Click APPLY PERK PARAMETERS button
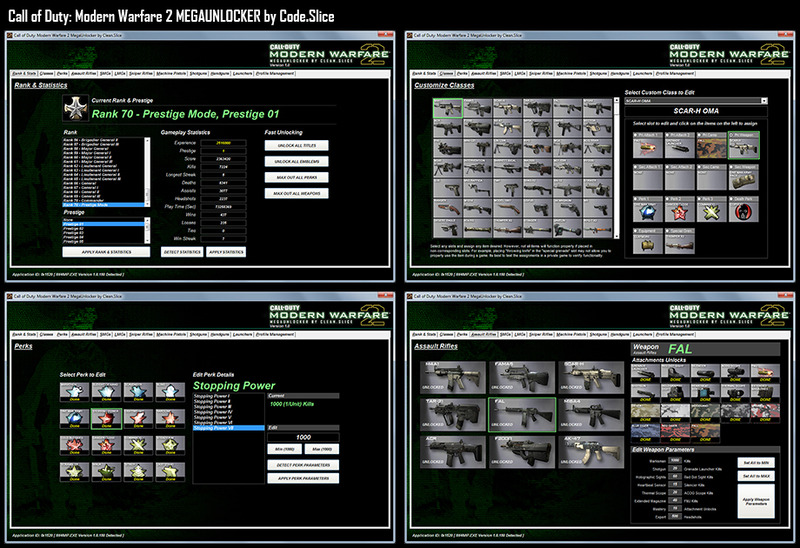Screen dimensions: 800x548 click(x=303, y=479)
